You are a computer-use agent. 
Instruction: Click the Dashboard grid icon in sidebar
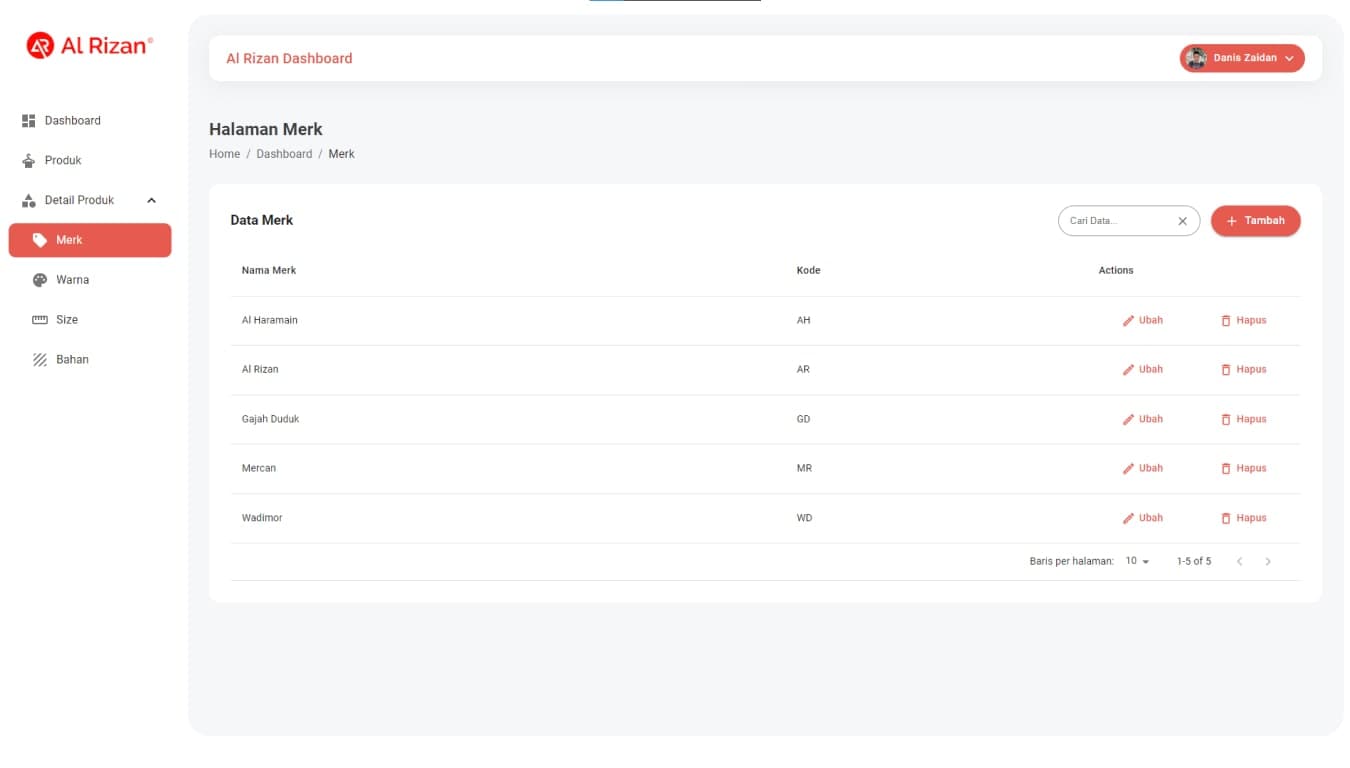coord(29,120)
